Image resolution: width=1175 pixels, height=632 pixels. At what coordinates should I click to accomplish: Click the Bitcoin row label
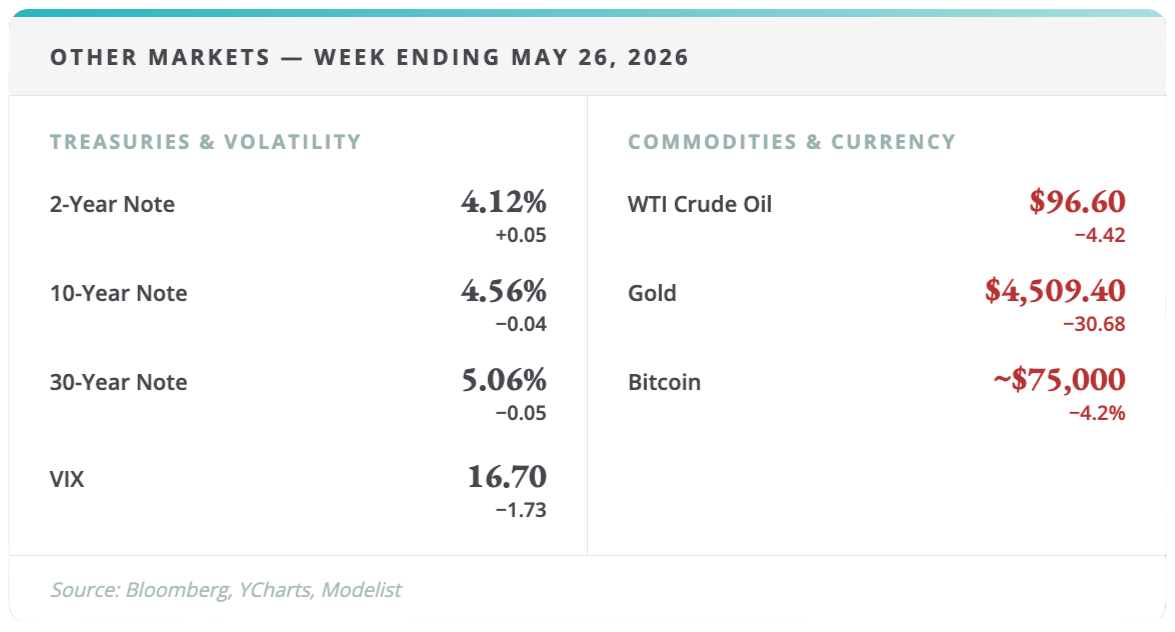[x=664, y=382]
